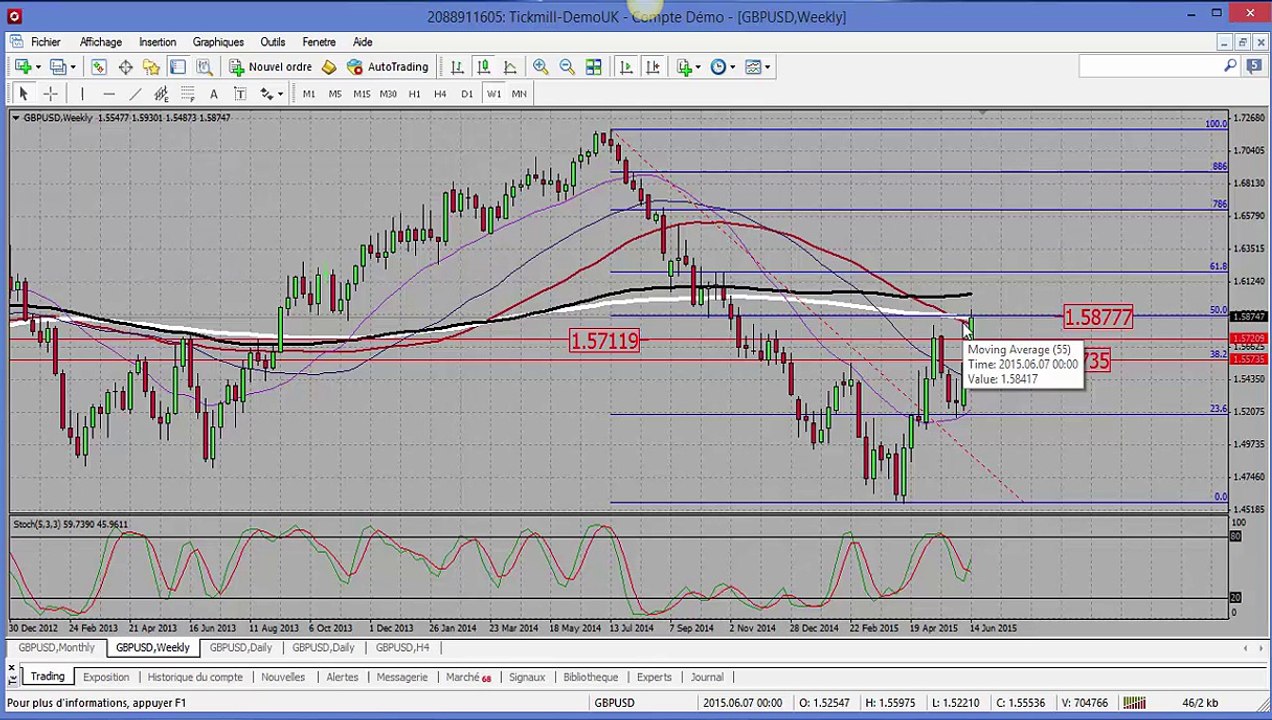
Task: Select the crosshair tool
Action: pos(50,94)
